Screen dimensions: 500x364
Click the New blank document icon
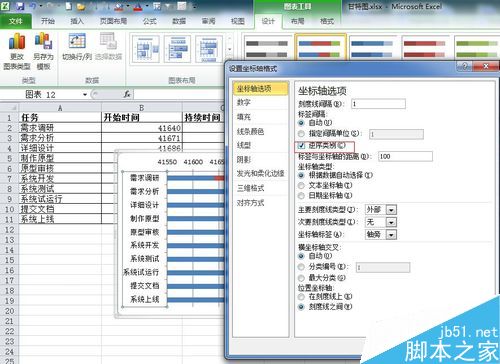click(x=69, y=6)
